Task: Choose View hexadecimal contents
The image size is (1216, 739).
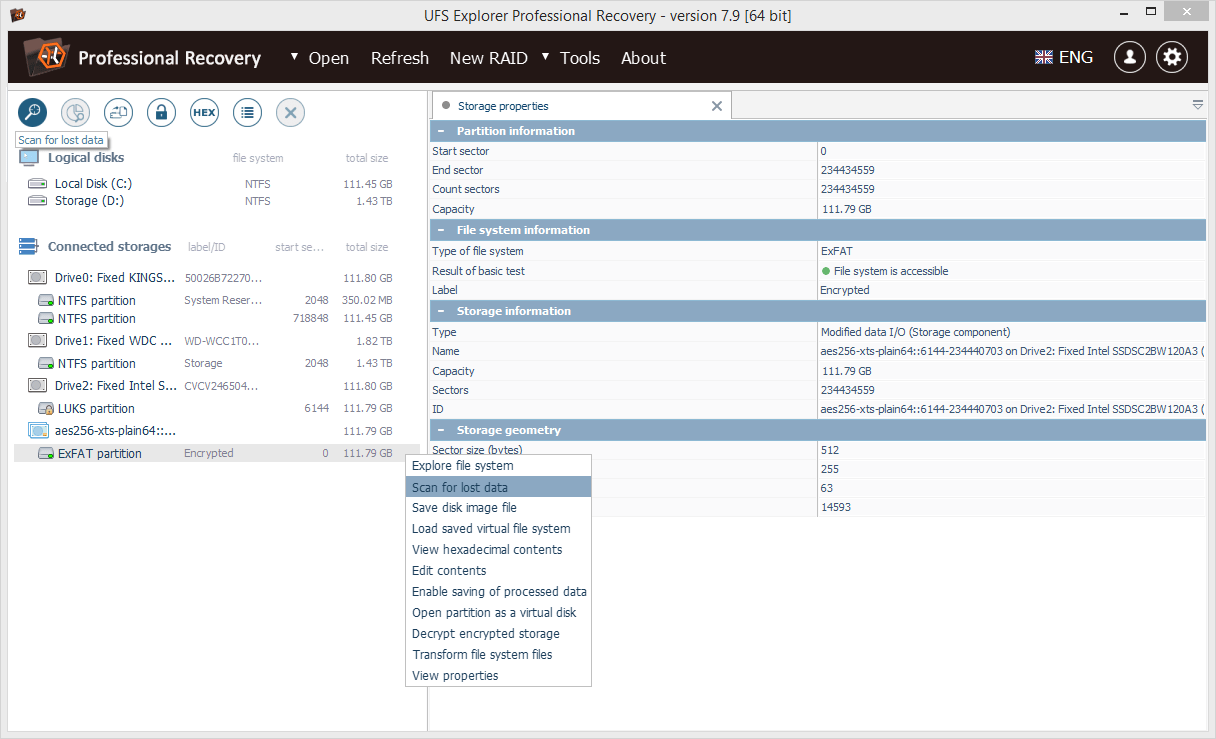Action: click(498, 550)
